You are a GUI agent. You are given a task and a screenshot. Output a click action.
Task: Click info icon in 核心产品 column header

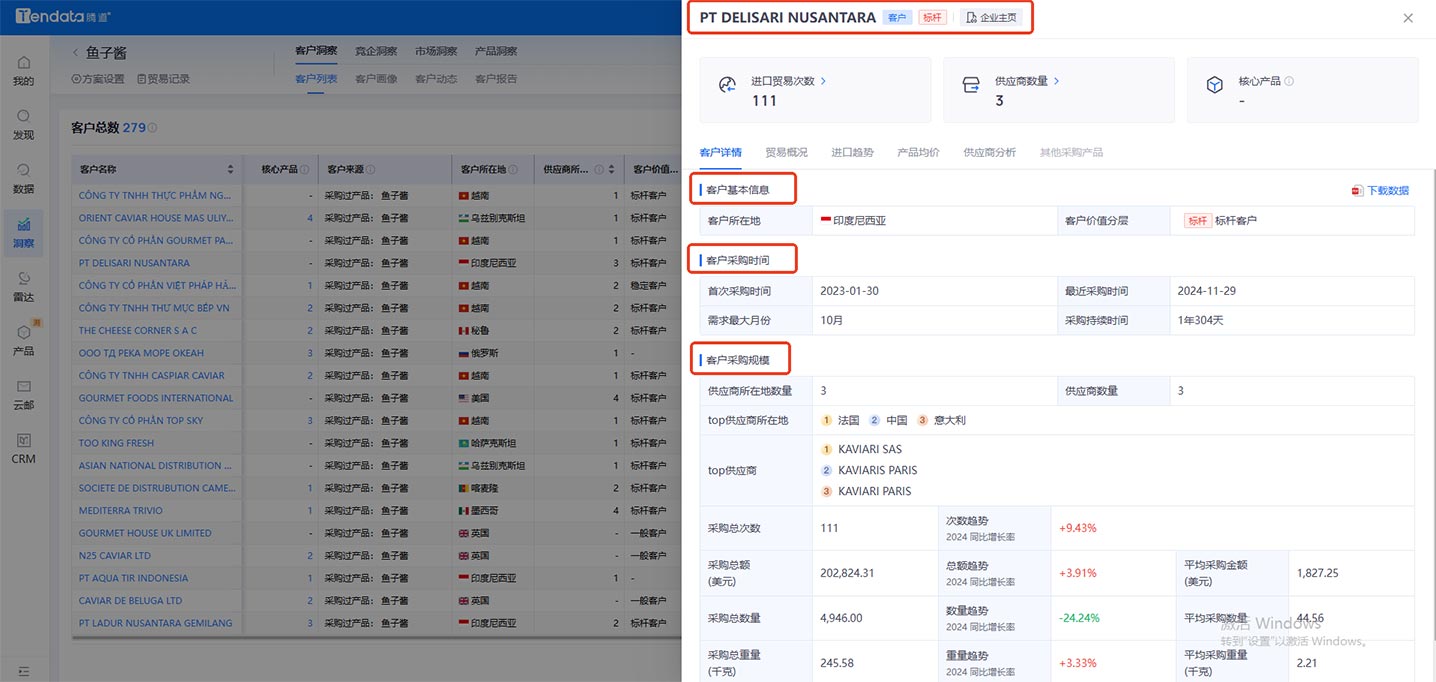tap(303, 169)
